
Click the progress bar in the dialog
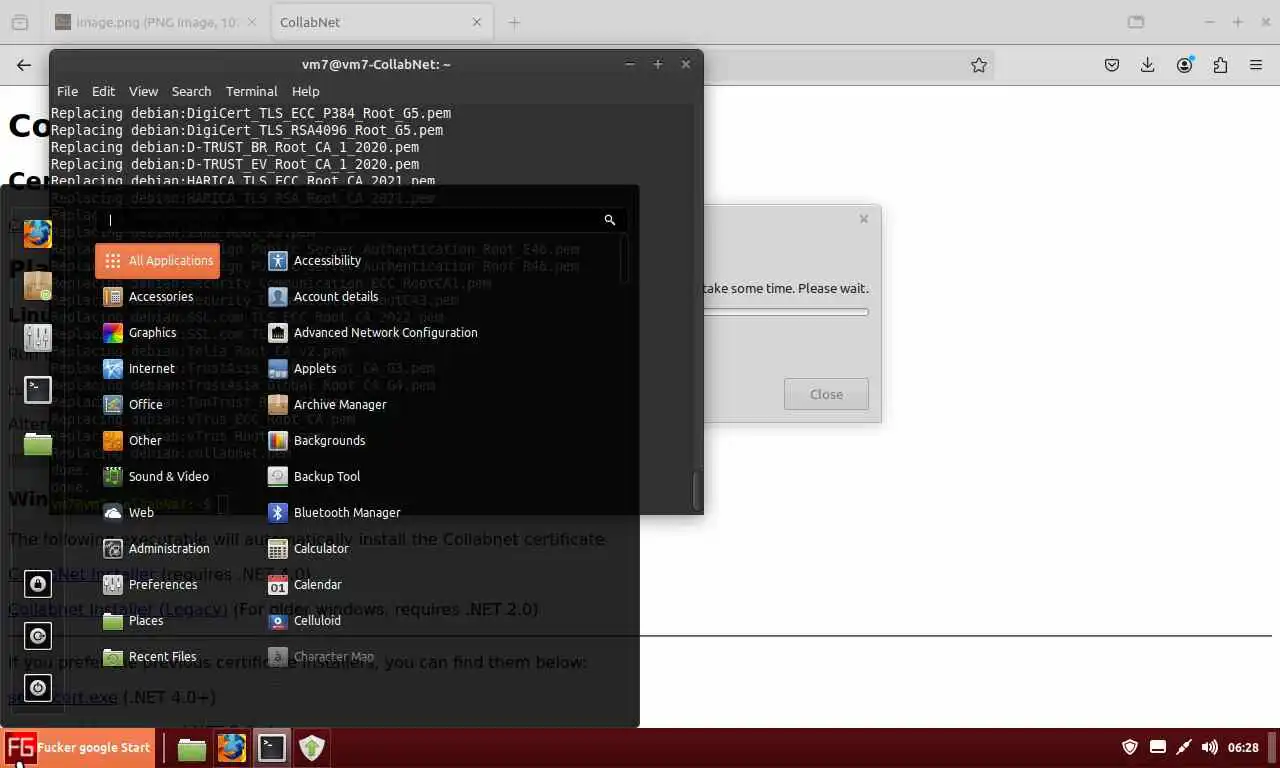pos(786,313)
